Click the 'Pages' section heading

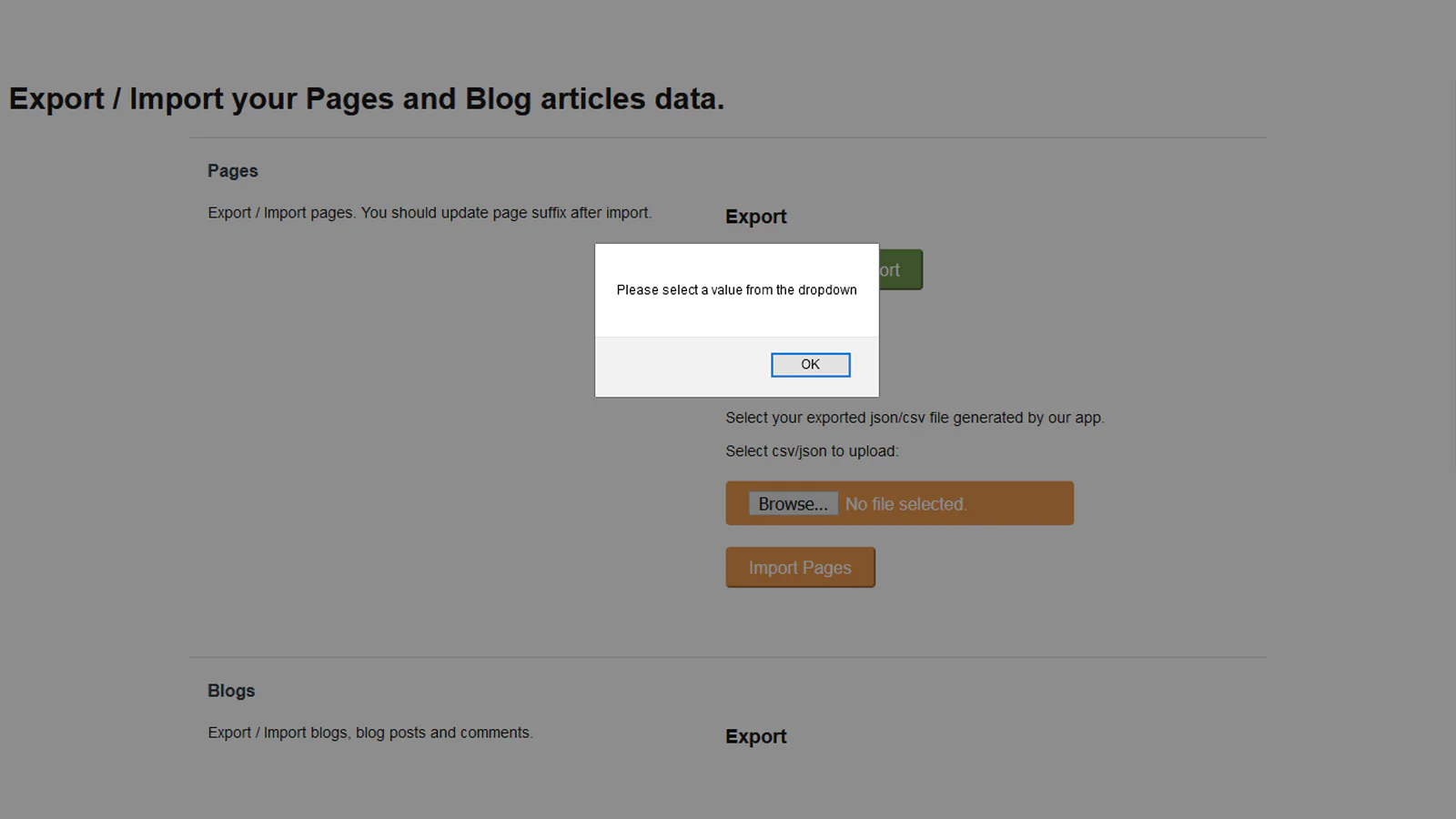click(x=233, y=171)
